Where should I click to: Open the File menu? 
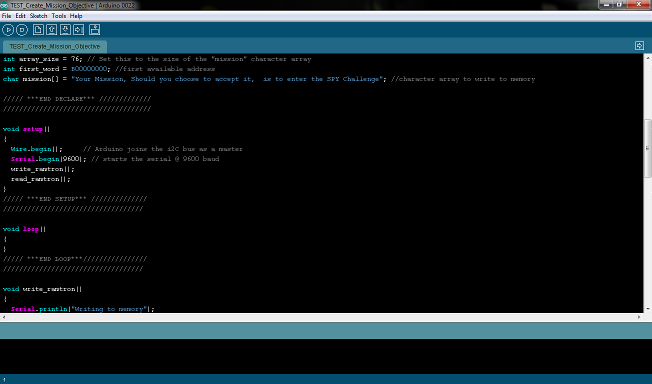6,16
